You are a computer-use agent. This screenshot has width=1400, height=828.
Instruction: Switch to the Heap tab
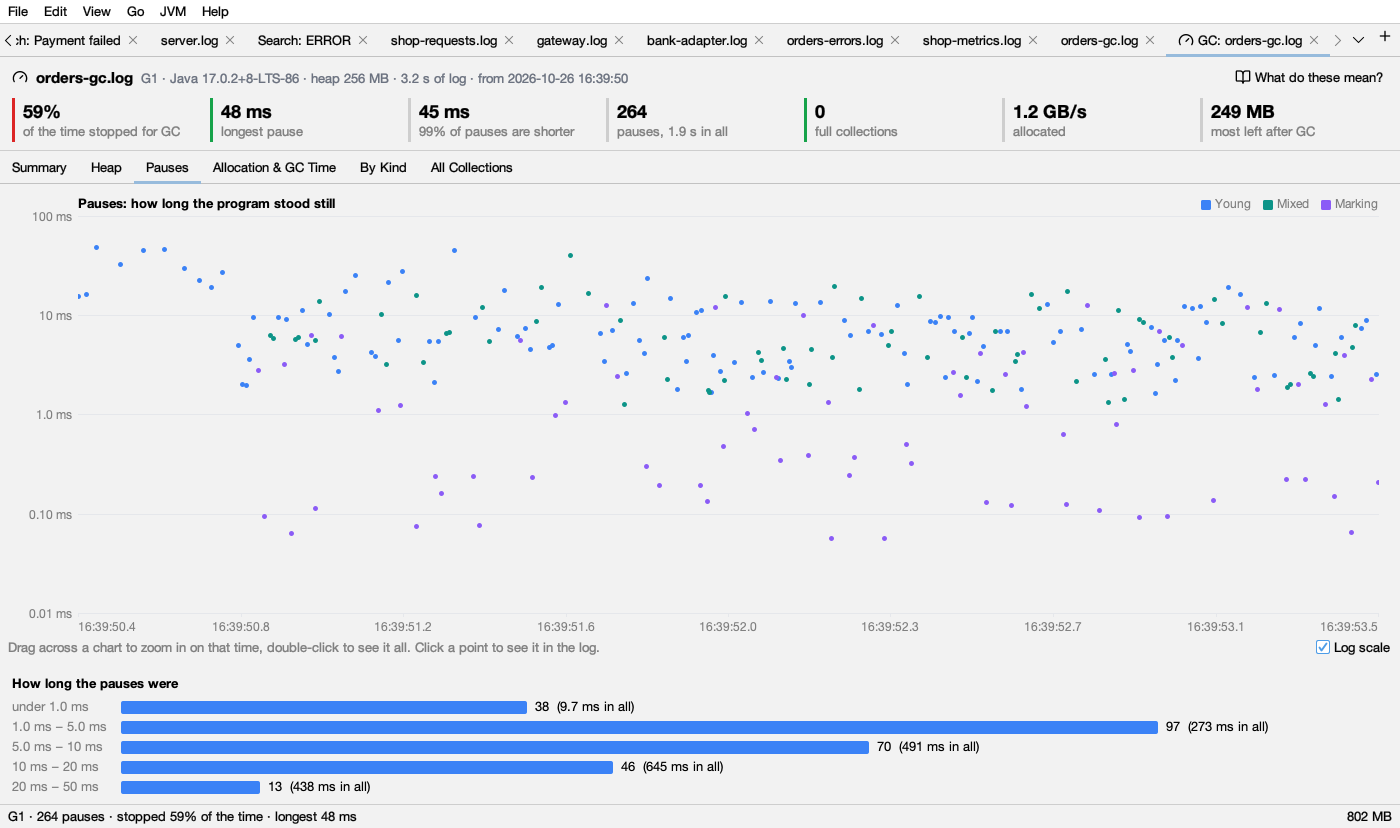click(106, 167)
